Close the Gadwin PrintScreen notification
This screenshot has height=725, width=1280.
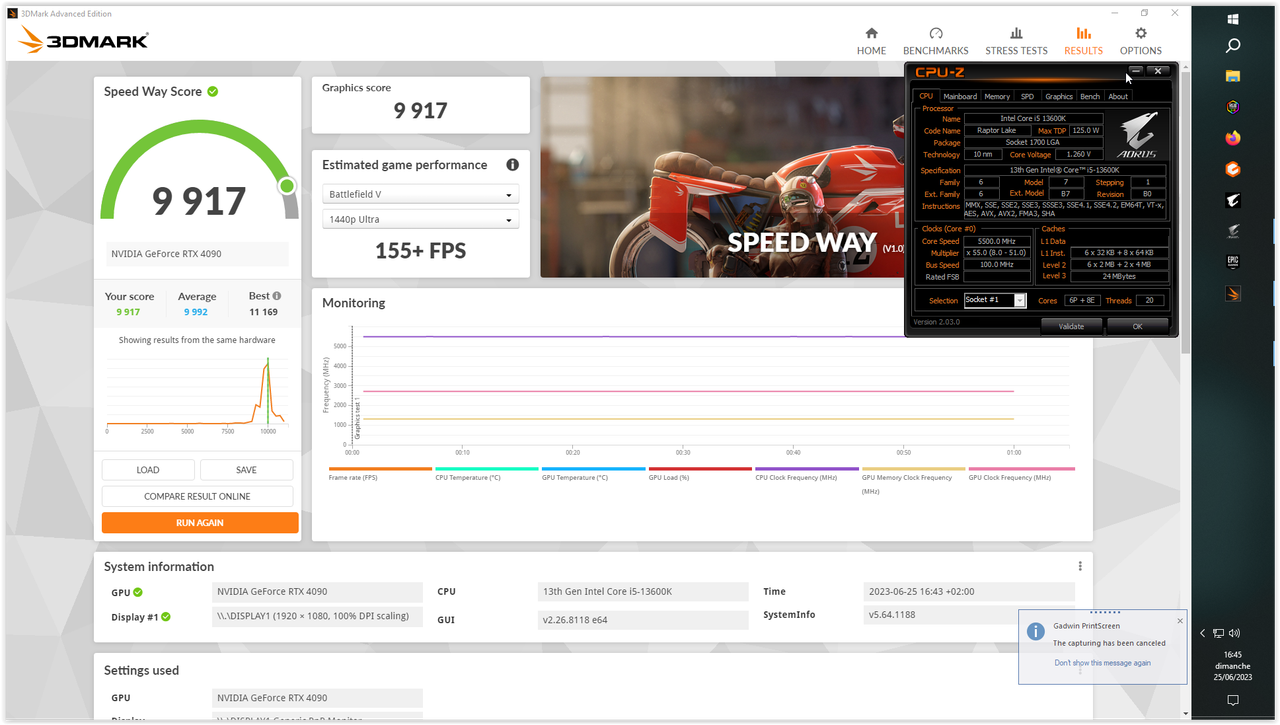coord(1179,621)
